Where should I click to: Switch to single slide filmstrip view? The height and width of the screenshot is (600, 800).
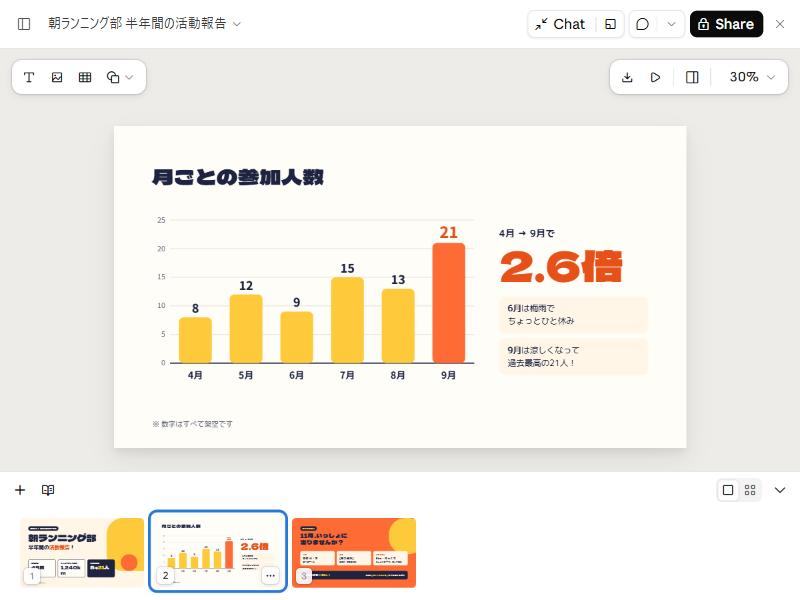tap(728, 490)
